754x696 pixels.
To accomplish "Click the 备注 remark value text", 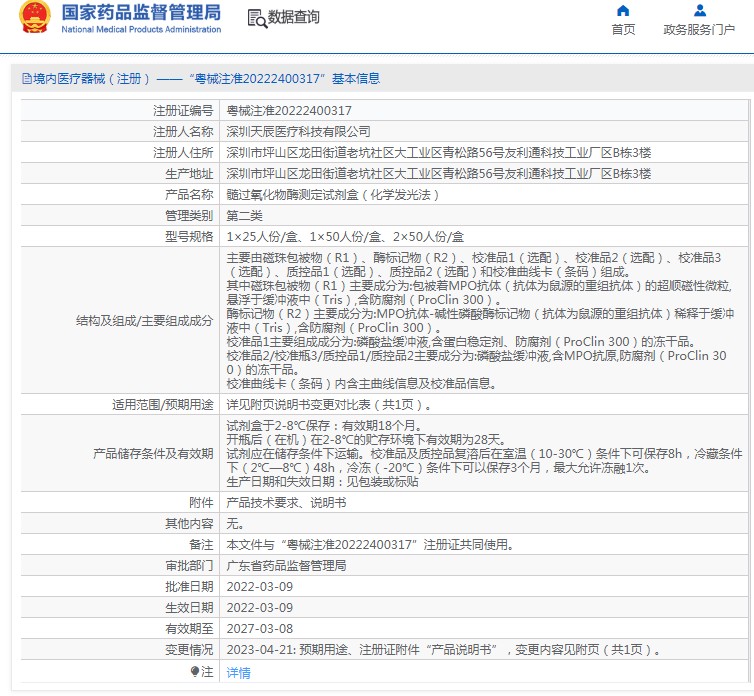I will (371, 545).
